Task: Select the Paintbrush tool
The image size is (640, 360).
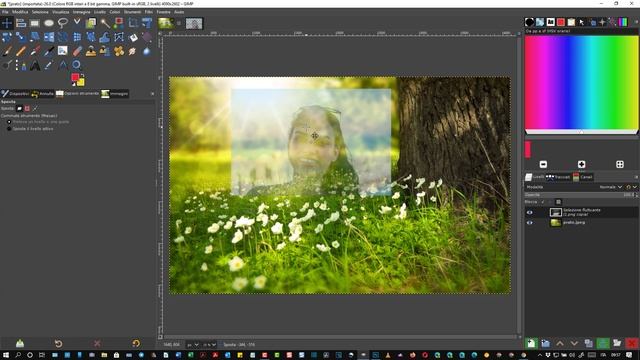Action: (x=7, y=51)
